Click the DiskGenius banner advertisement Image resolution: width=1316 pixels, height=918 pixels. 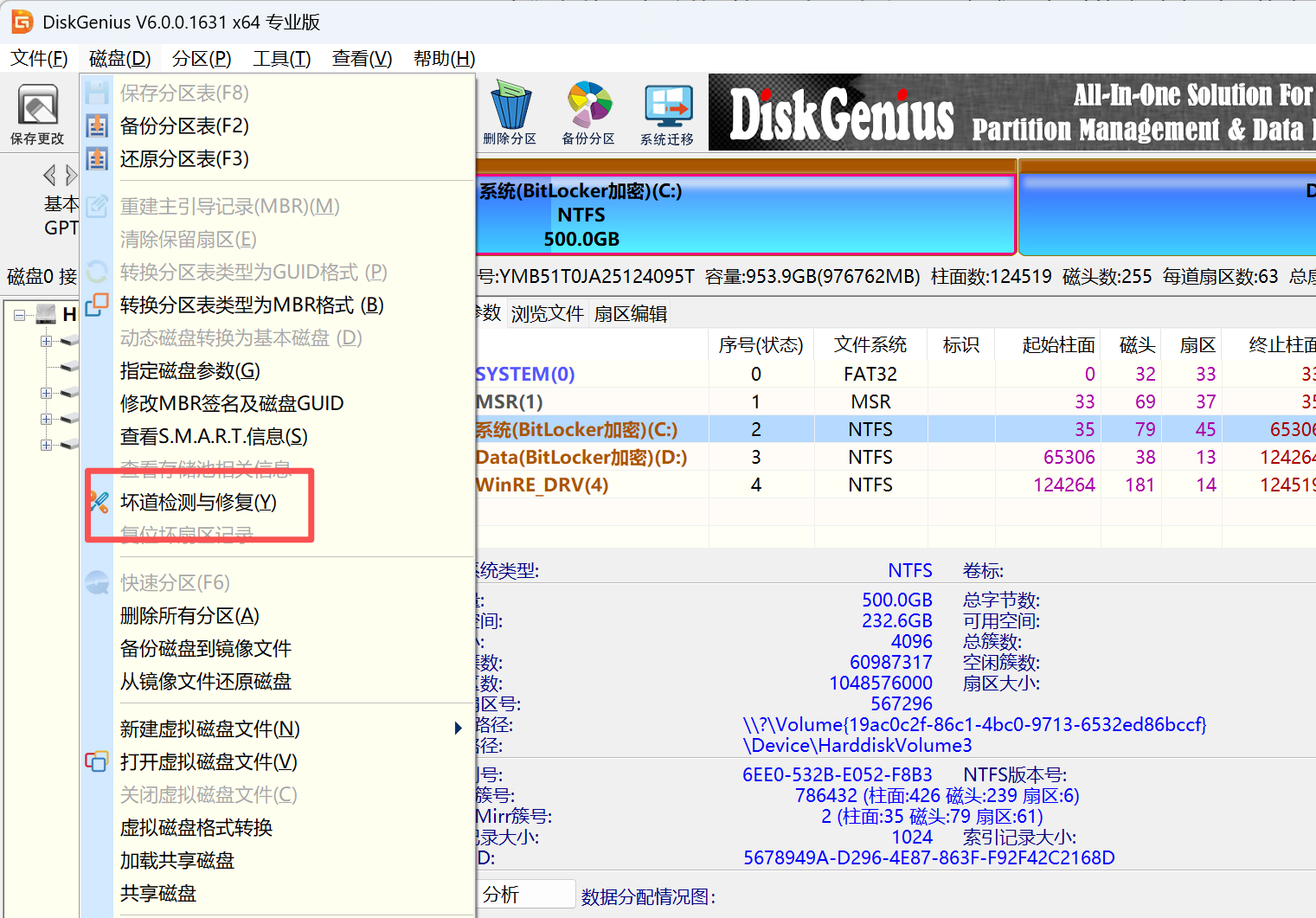pyautogui.click(x=1012, y=112)
